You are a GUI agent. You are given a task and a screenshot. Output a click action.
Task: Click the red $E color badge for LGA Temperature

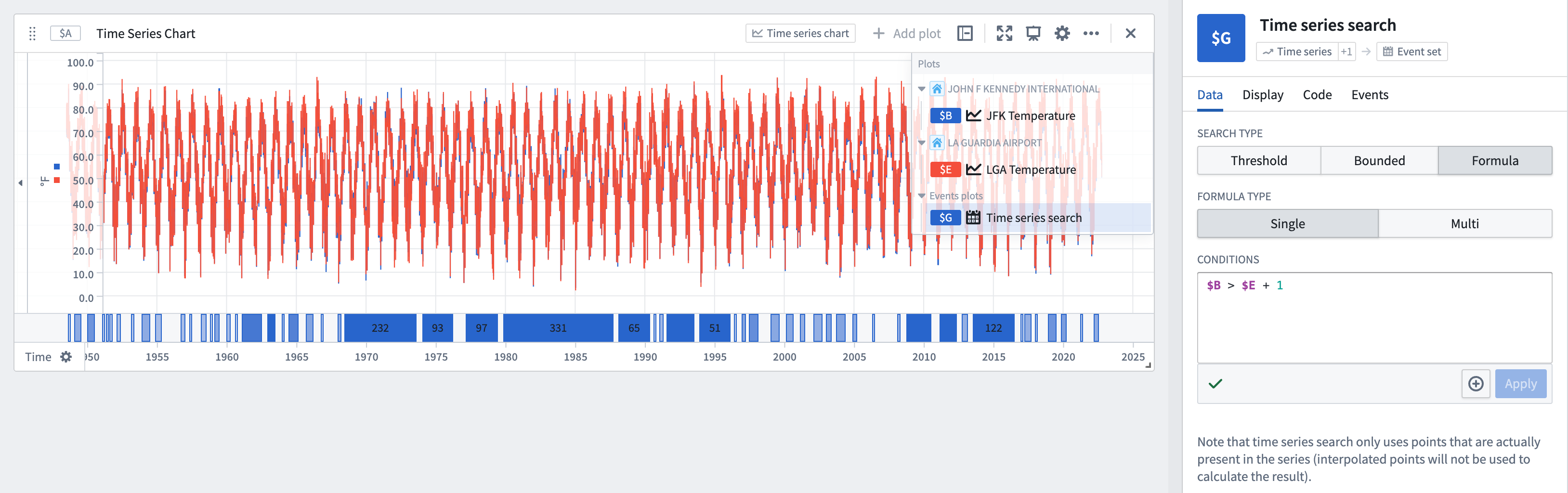945,169
